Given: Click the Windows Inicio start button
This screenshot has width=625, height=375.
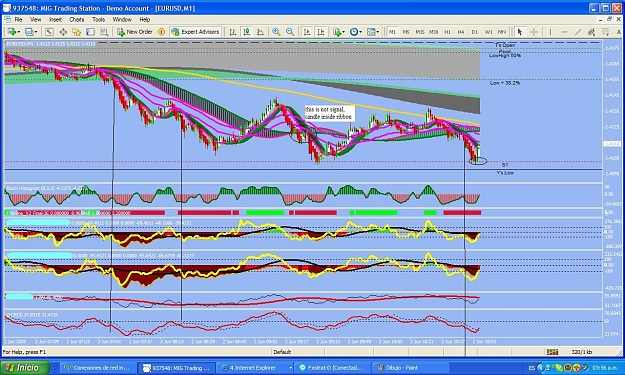Looking at the screenshot, I should tap(25, 367).
